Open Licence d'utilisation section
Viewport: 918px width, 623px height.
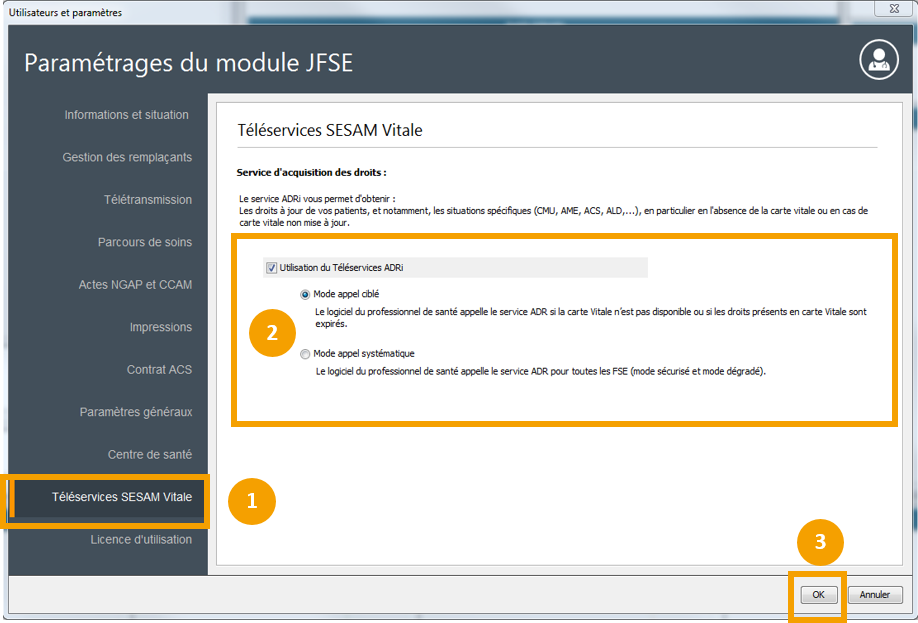click(x=141, y=539)
